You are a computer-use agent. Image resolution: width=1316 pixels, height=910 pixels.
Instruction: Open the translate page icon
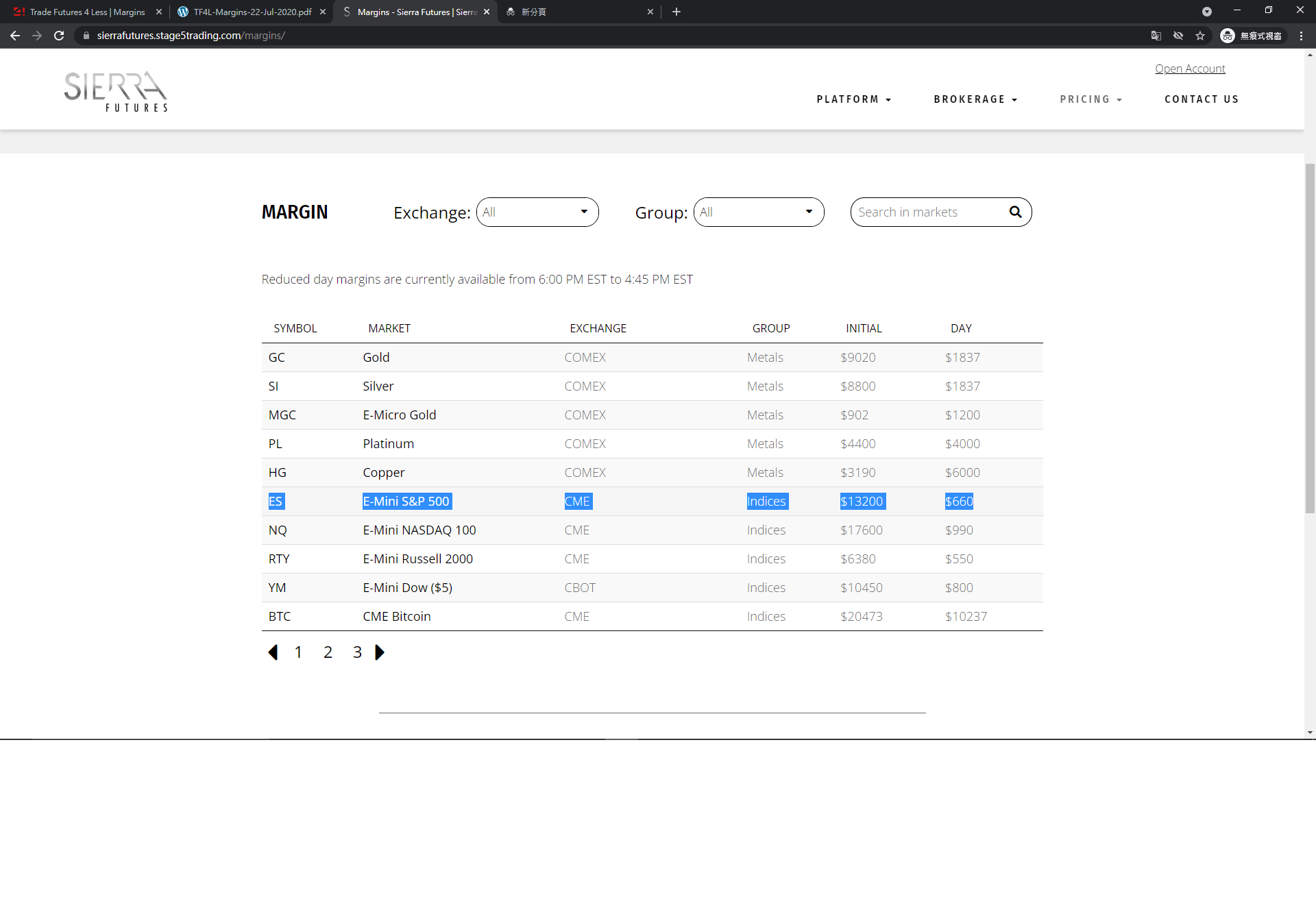(x=1156, y=36)
